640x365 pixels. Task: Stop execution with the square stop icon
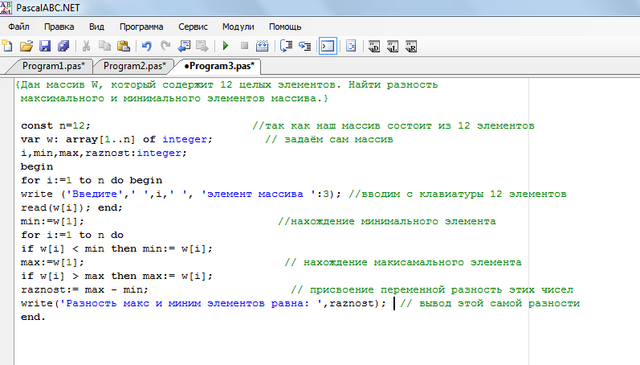(x=244, y=46)
